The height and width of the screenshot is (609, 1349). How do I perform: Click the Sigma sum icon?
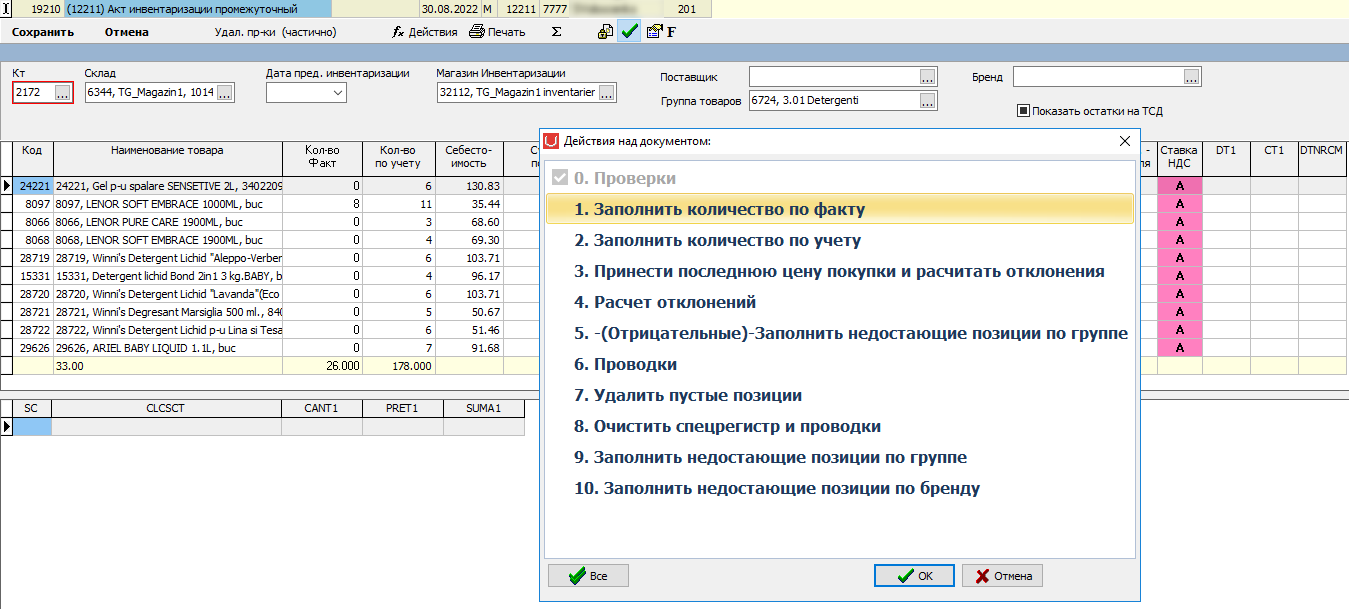point(556,32)
